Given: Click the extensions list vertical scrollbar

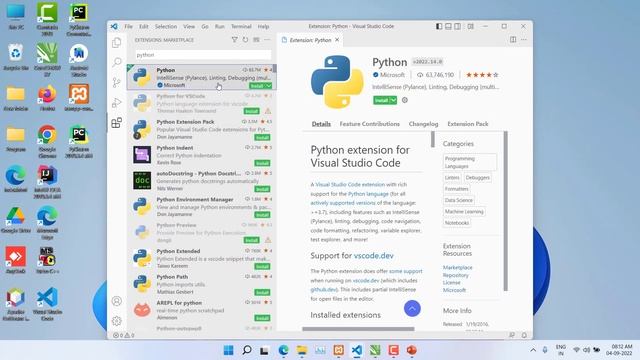Looking at the screenshot, I should point(275,69).
